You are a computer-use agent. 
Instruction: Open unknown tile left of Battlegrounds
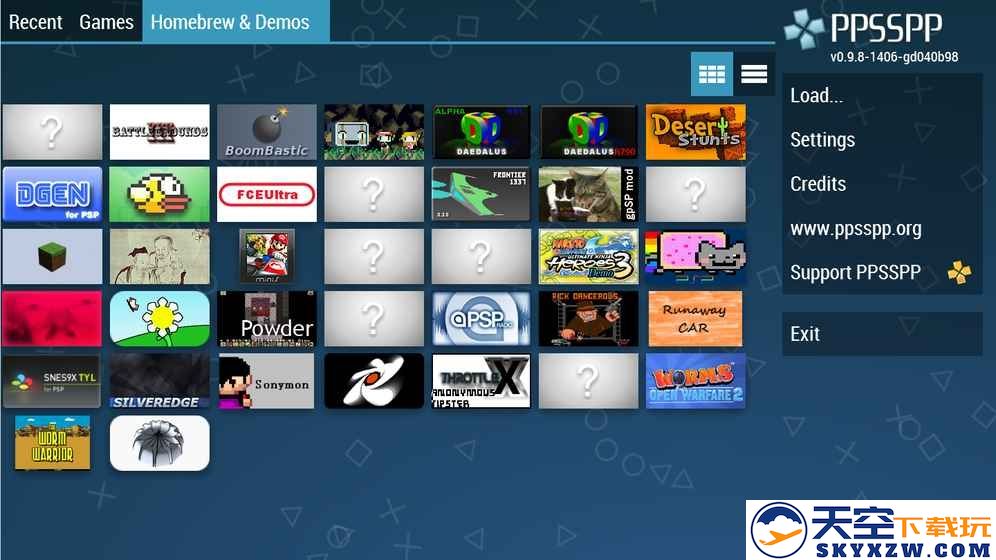pyautogui.click(x=52, y=132)
